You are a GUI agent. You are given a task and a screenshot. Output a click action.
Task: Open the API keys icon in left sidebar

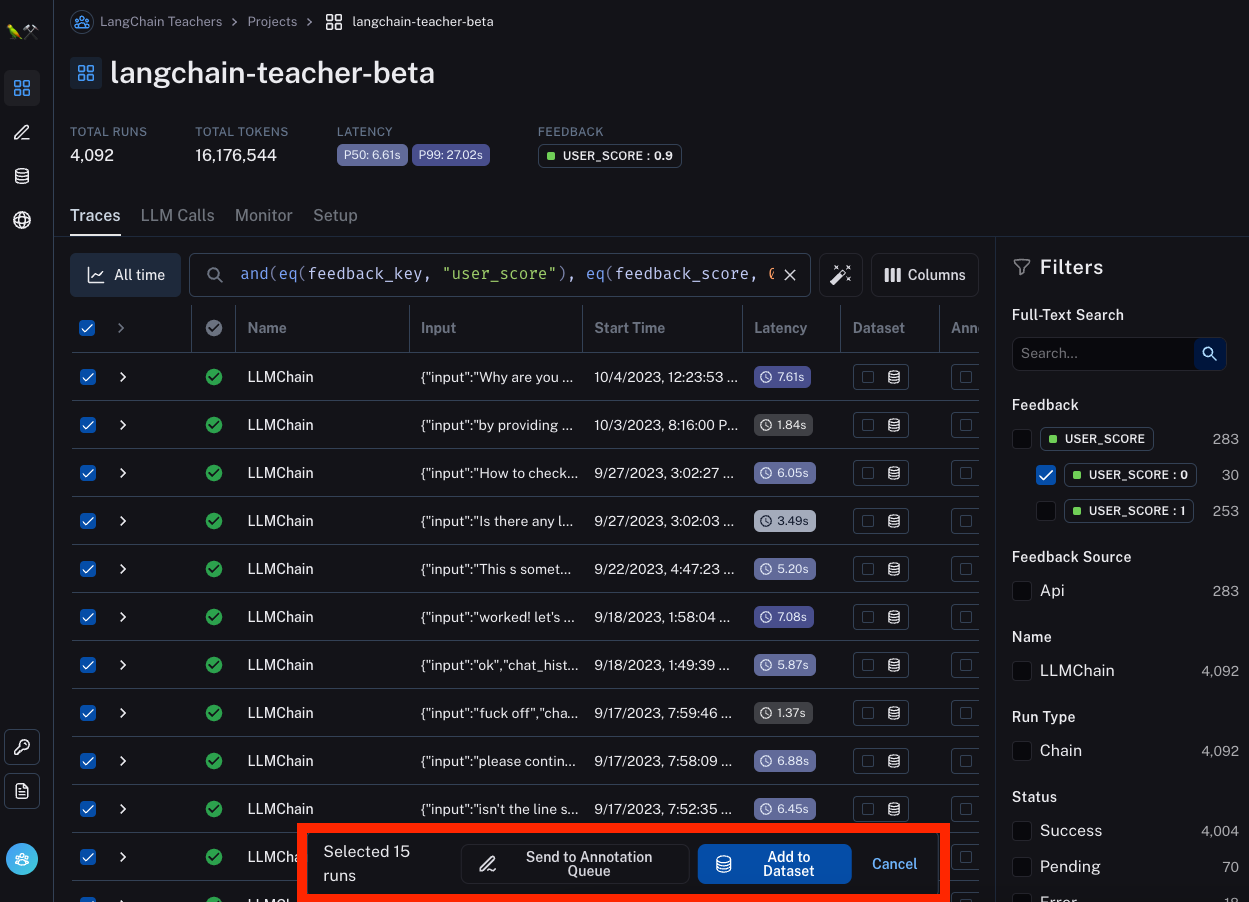[x=22, y=746]
